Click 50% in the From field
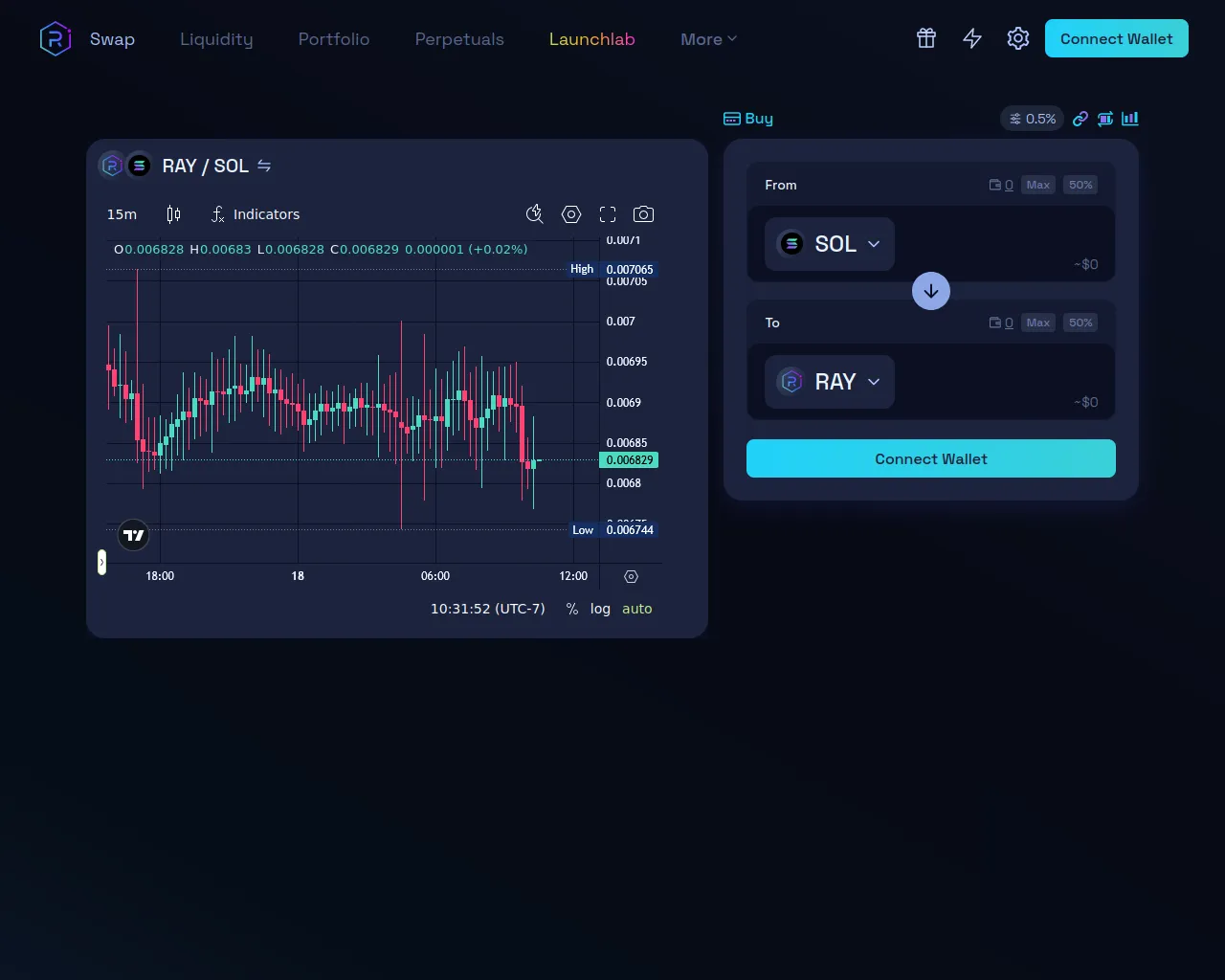Screen dimensions: 1225x980 point(1080,185)
